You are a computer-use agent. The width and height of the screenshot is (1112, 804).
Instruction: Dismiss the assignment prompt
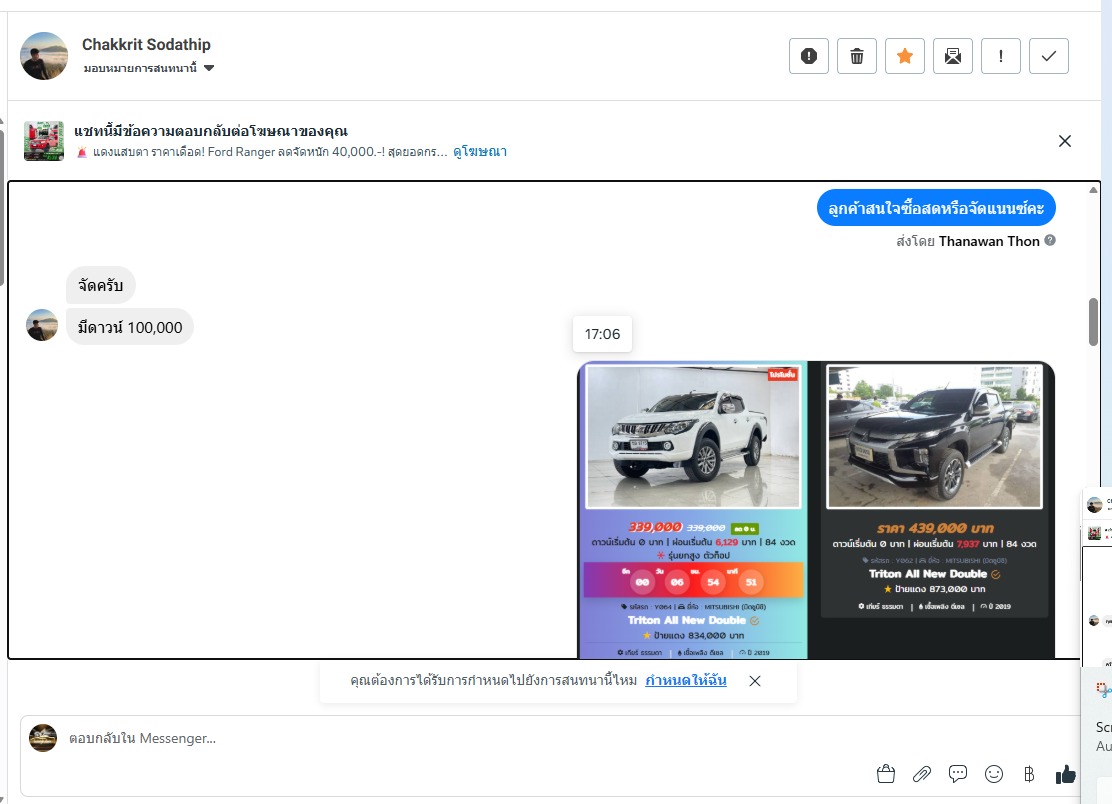[x=755, y=681]
